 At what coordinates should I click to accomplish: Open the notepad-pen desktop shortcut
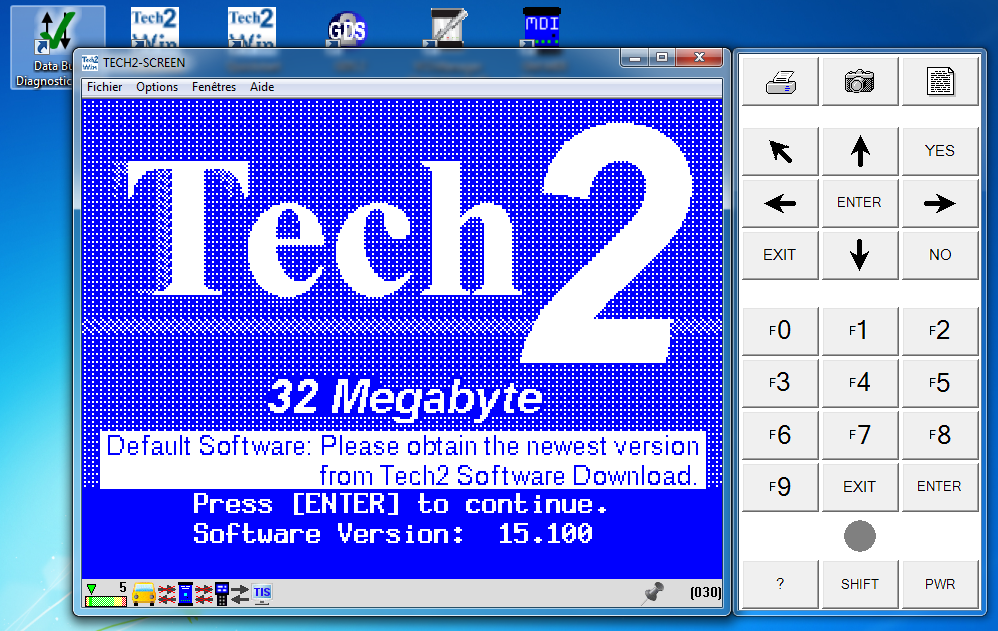tap(446, 27)
